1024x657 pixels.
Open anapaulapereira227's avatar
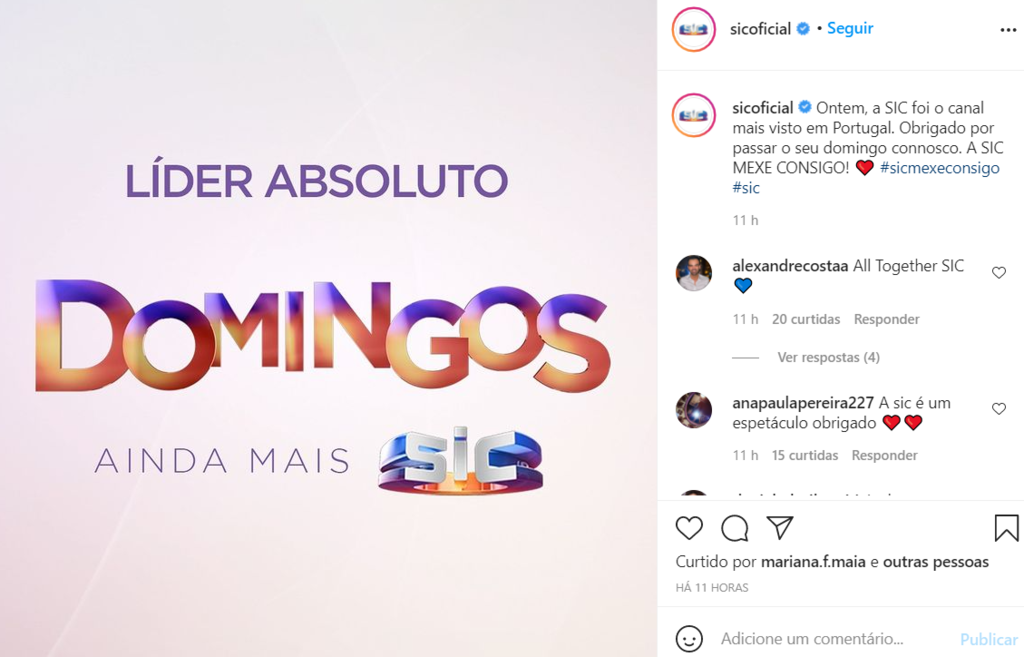(x=694, y=410)
